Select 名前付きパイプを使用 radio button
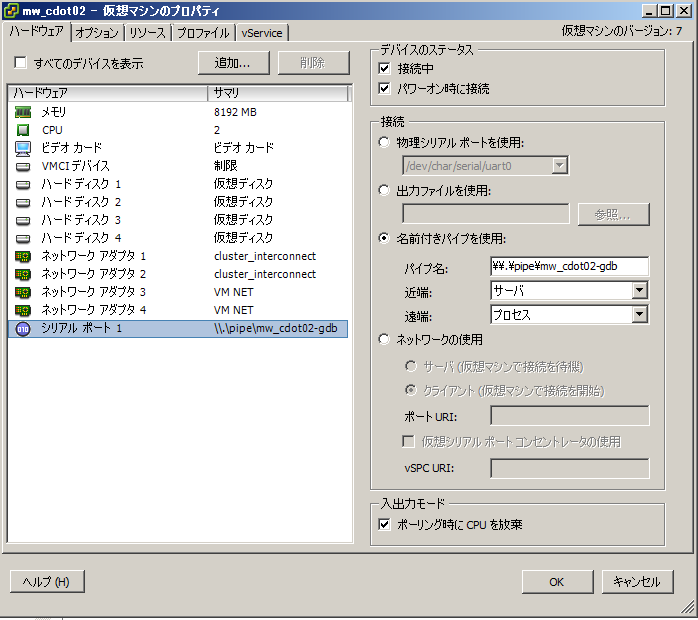698x620 pixels. (384, 239)
